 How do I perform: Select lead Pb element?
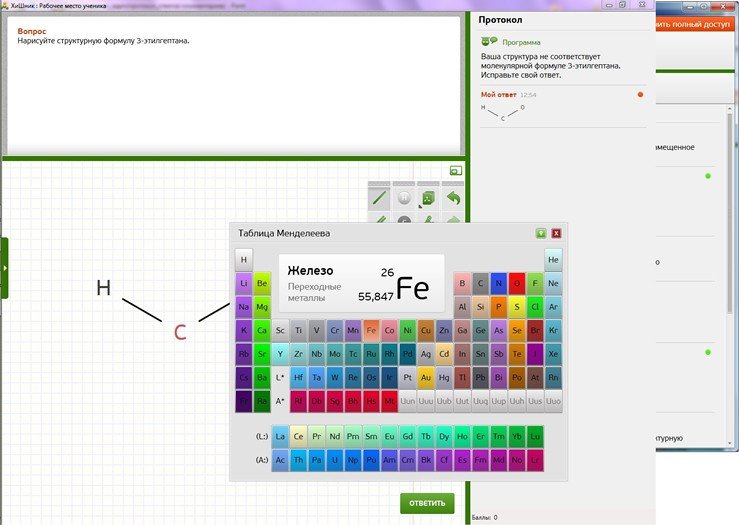coord(480,377)
